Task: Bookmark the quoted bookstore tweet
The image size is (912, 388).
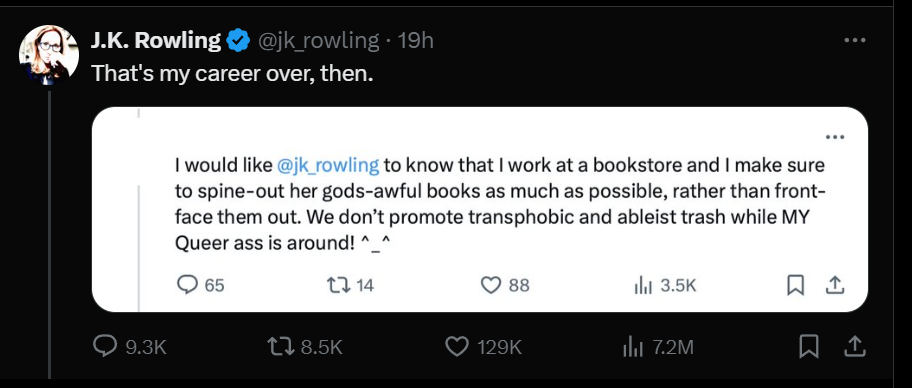Action: 795,285
